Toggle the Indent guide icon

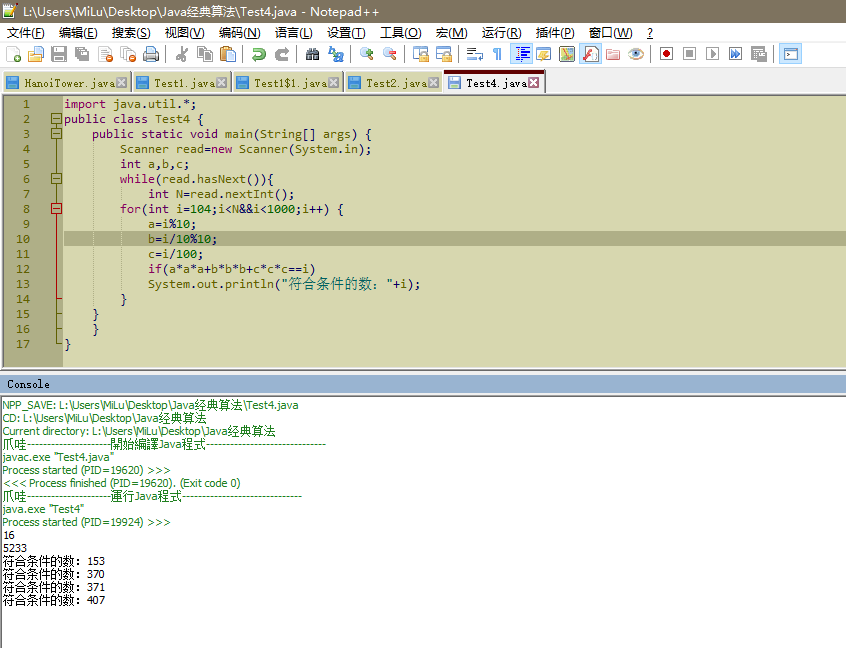[x=521, y=54]
